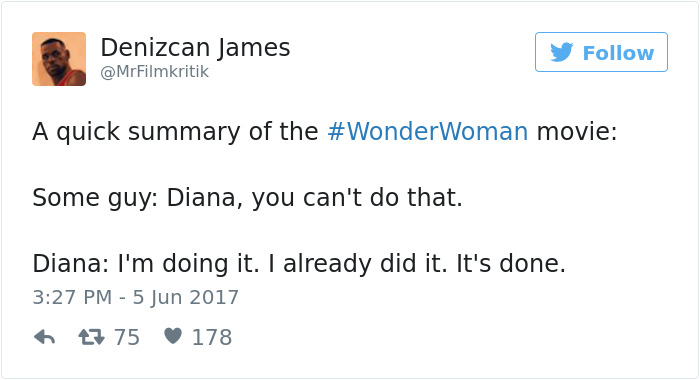This screenshot has height=380, width=700.
Task: Click the "Follow" text label
Action: point(618,53)
